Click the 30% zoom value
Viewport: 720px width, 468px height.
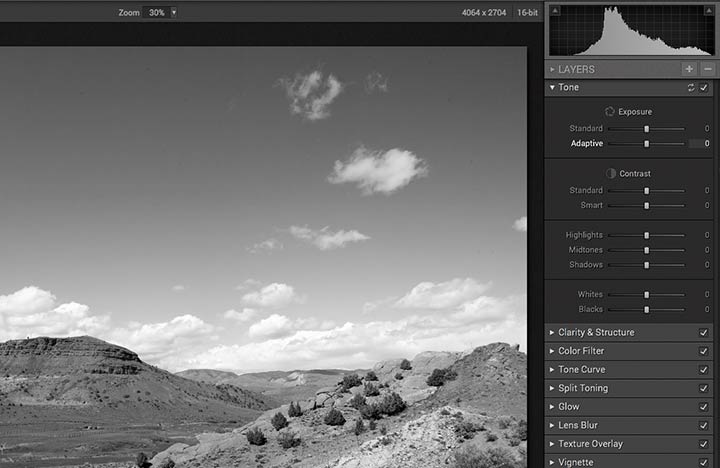pos(156,12)
